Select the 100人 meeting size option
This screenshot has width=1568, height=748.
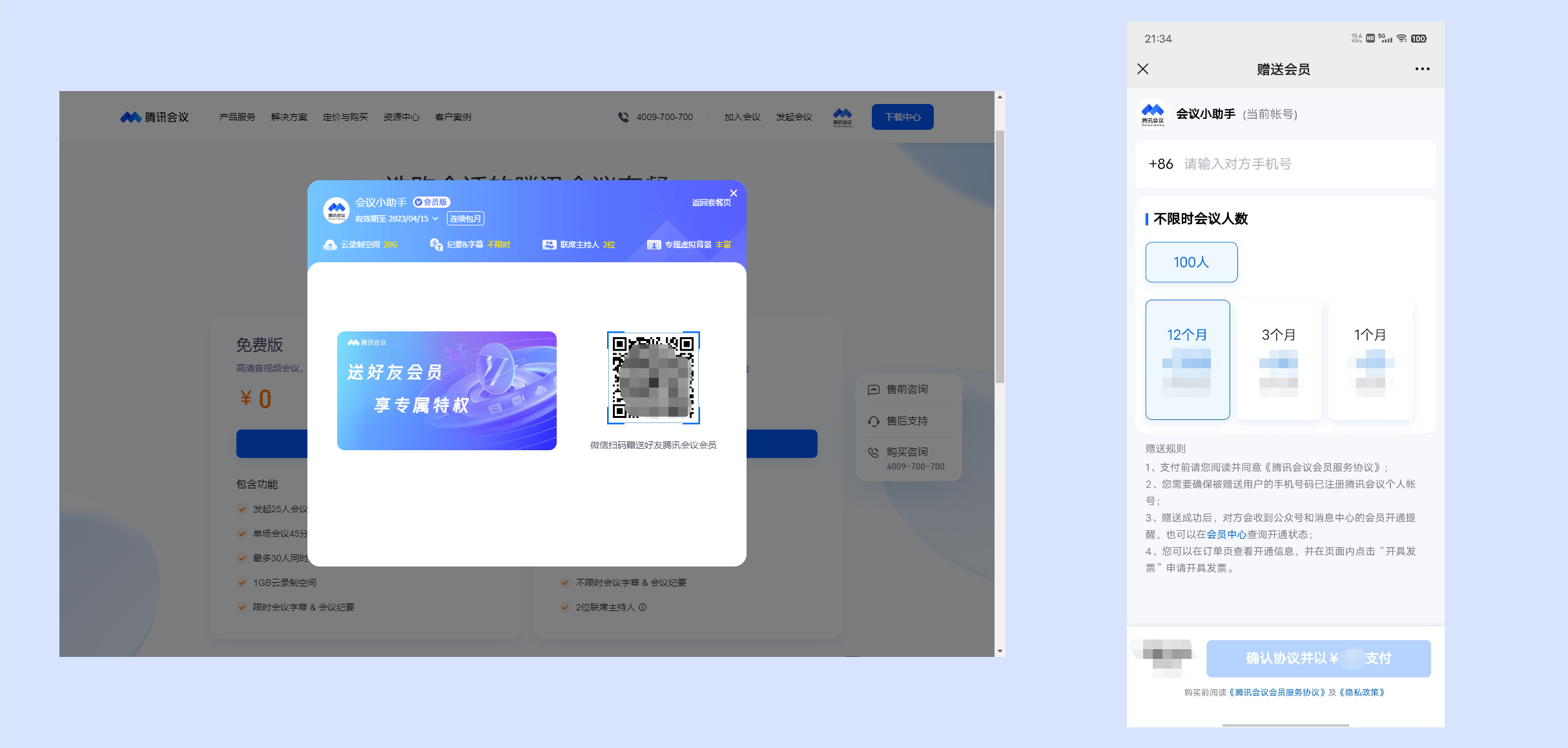coord(1191,262)
